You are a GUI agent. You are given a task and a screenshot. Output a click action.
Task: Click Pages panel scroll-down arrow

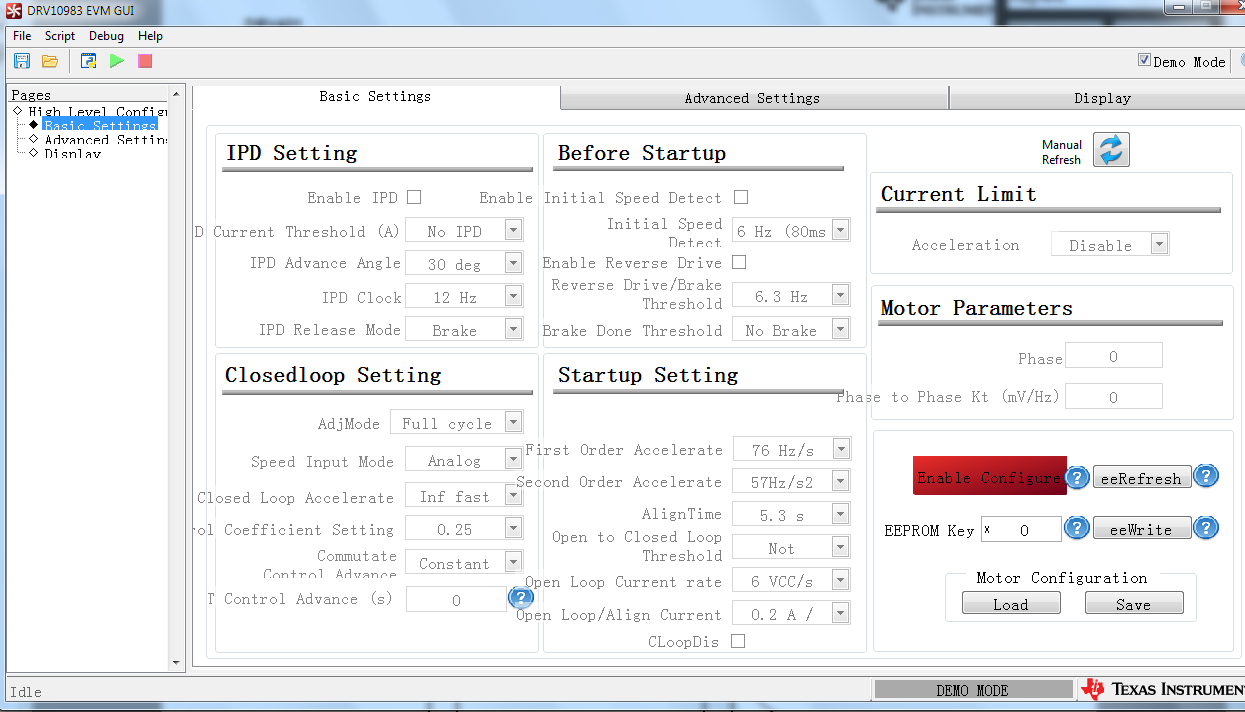point(177,661)
